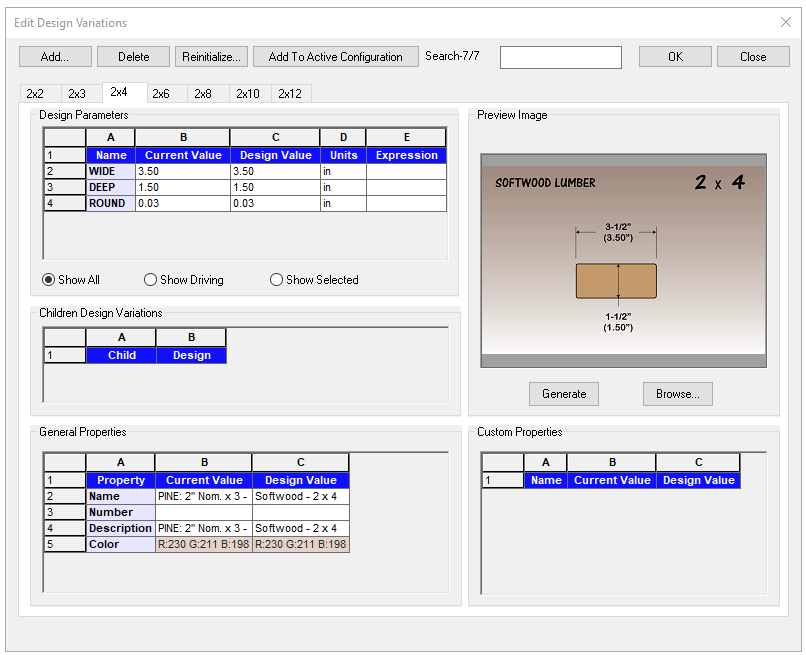Click the softwood lumber preview image
This screenshot has width=806, height=655.
click(623, 260)
